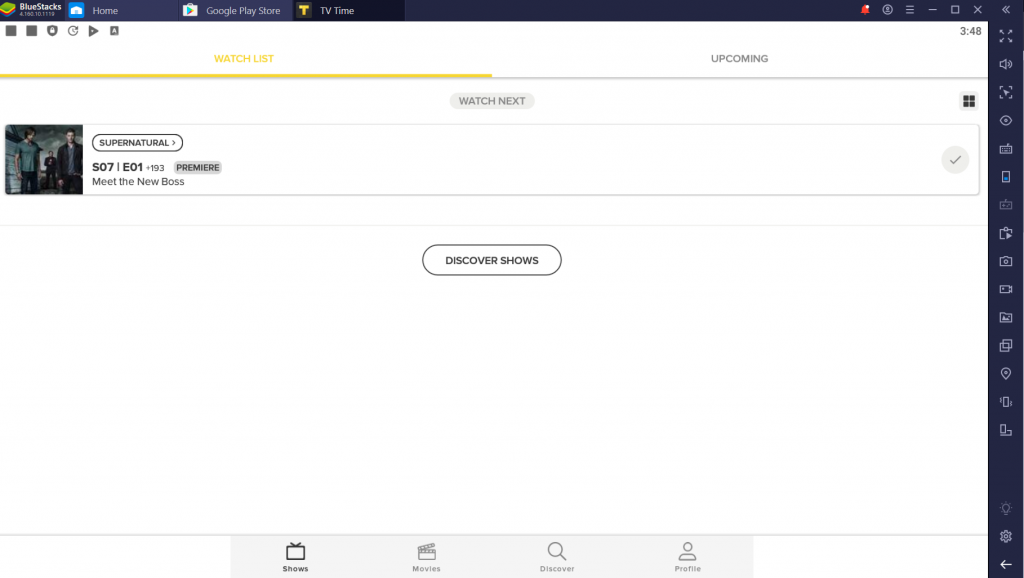Screen dimensions: 1024x578
Task: Click the back arrow in sidebar
Action: [x=1006, y=564]
